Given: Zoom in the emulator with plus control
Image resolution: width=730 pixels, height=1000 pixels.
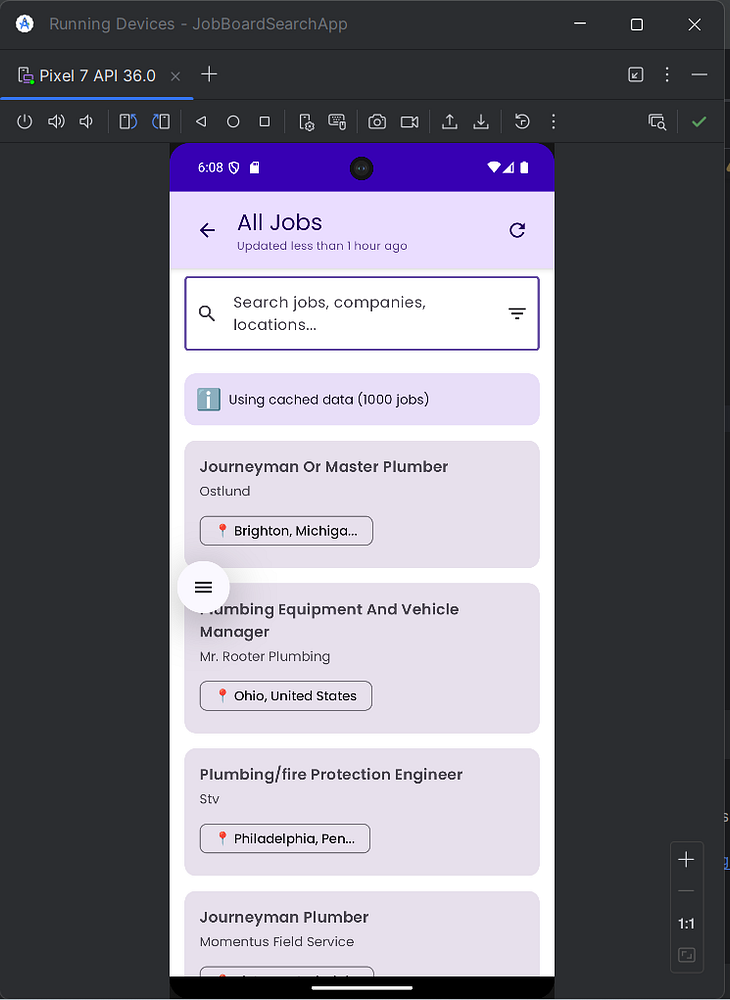Looking at the screenshot, I should click(x=686, y=860).
